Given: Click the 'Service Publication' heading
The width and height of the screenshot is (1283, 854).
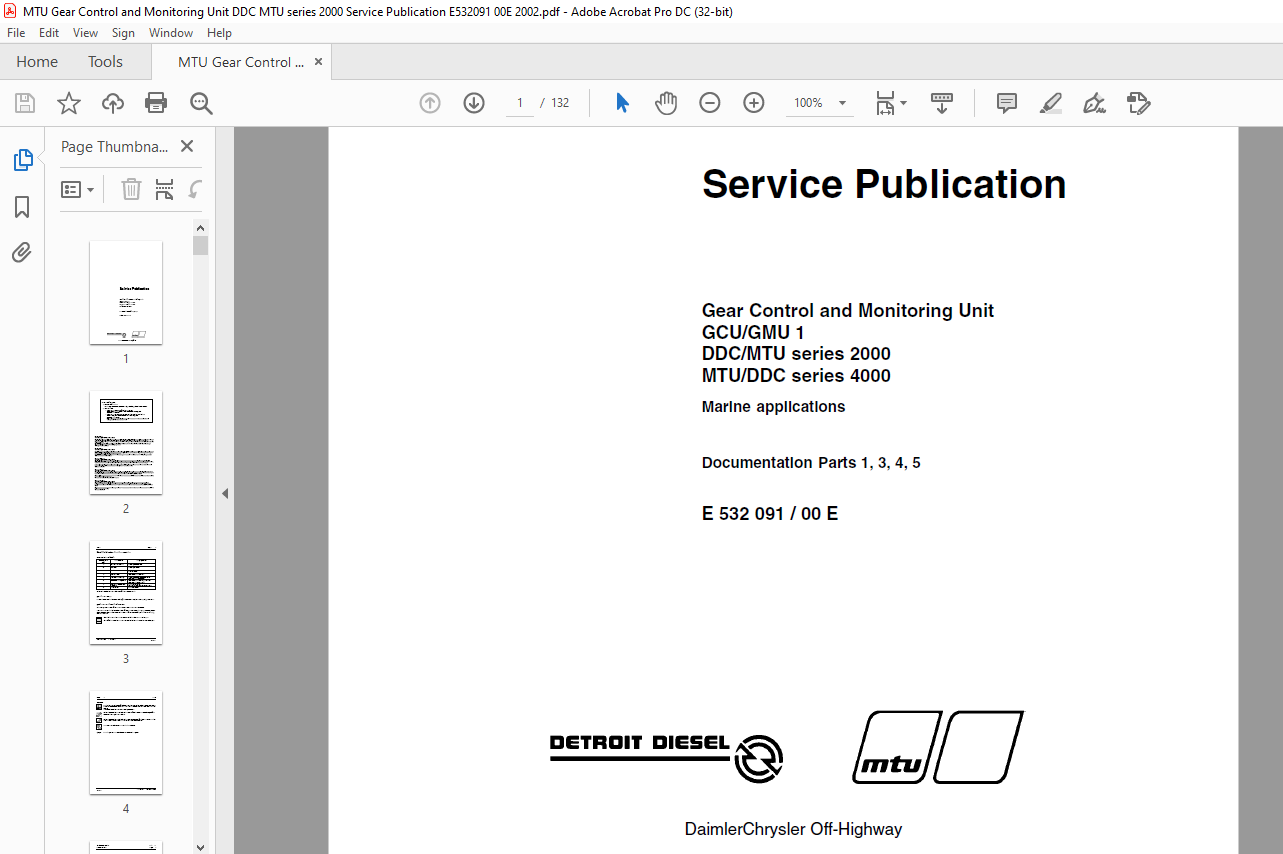Looking at the screenshot, I should pyautogui.click(x=884, y=185).
